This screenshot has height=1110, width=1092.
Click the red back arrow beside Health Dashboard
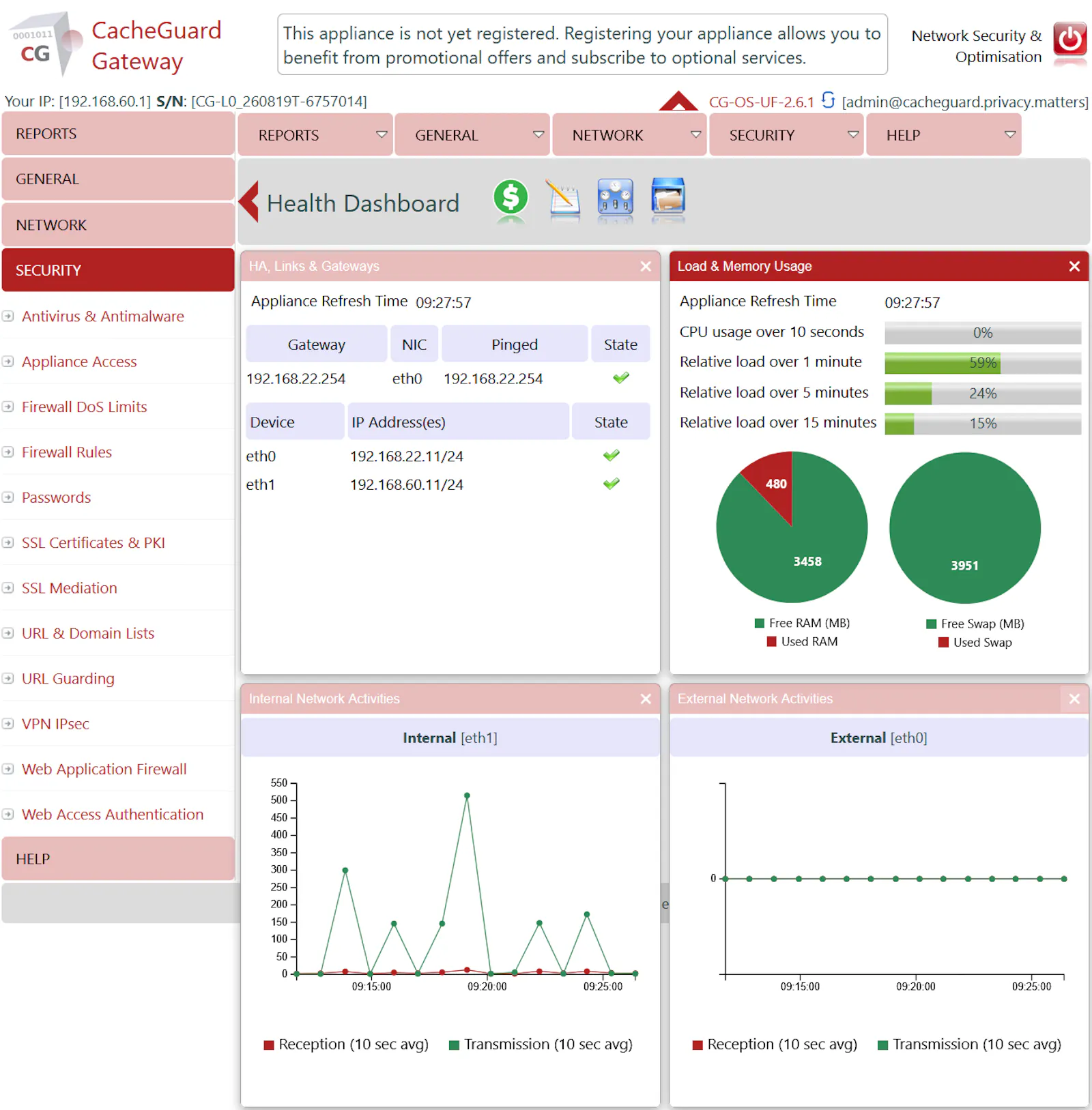point(249,202)
